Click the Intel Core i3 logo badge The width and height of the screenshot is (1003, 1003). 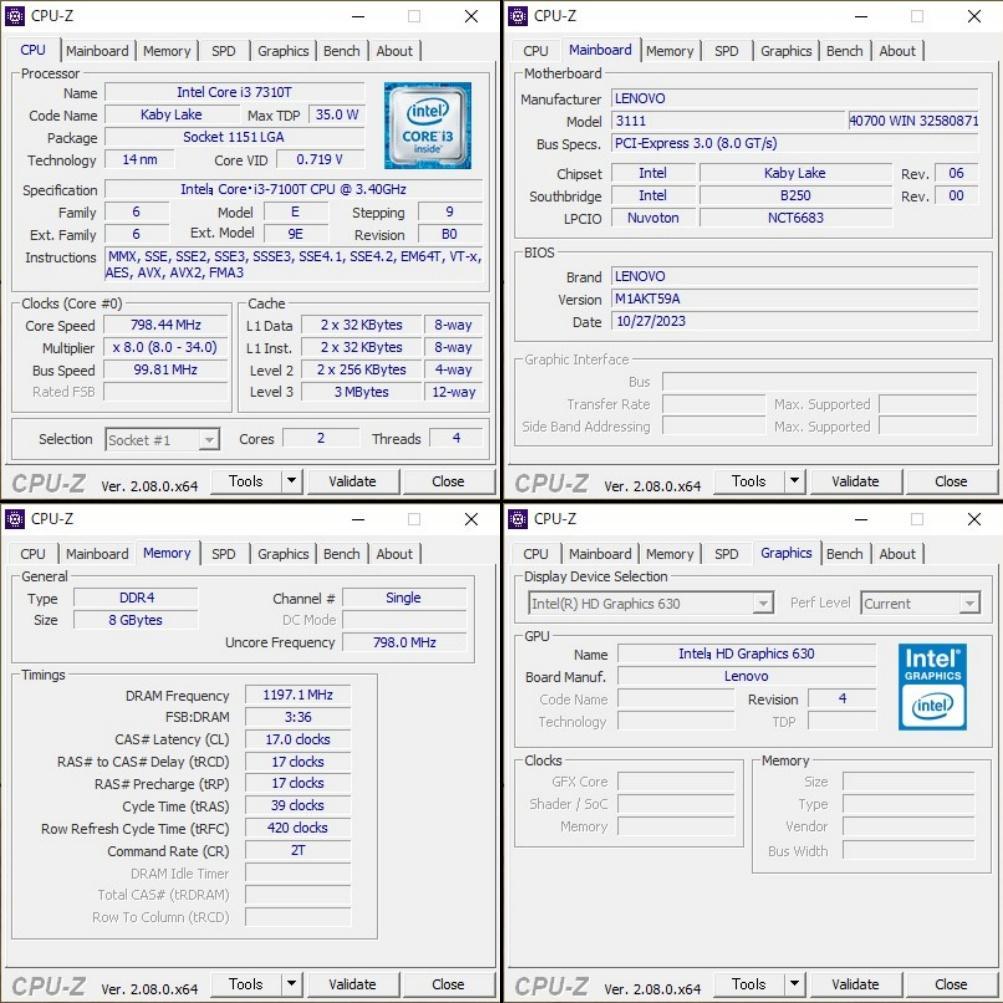(x=427, y=125)
